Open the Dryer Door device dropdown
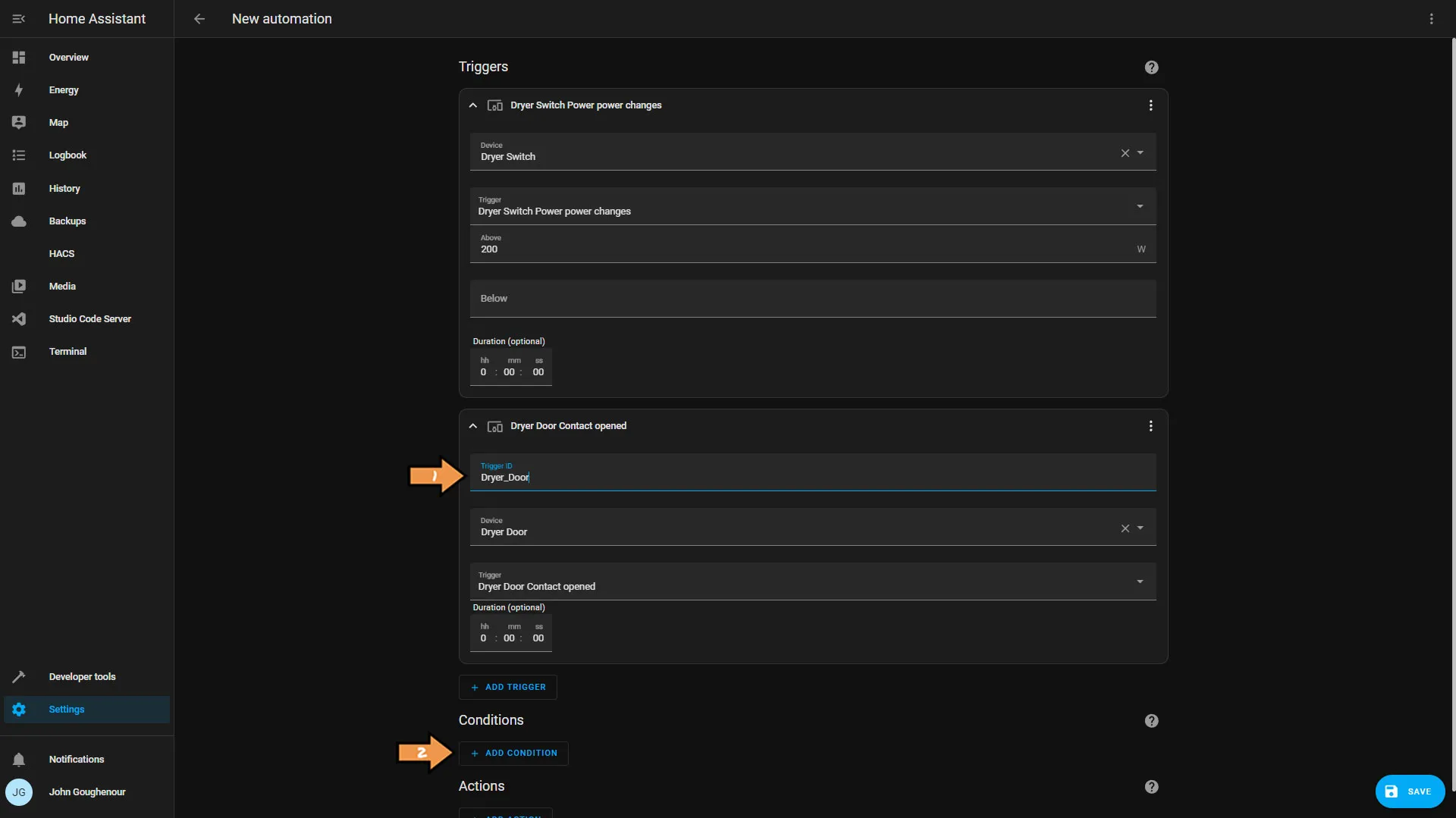This screenshot has width=1456, height=818. [x=1140, y=528]
